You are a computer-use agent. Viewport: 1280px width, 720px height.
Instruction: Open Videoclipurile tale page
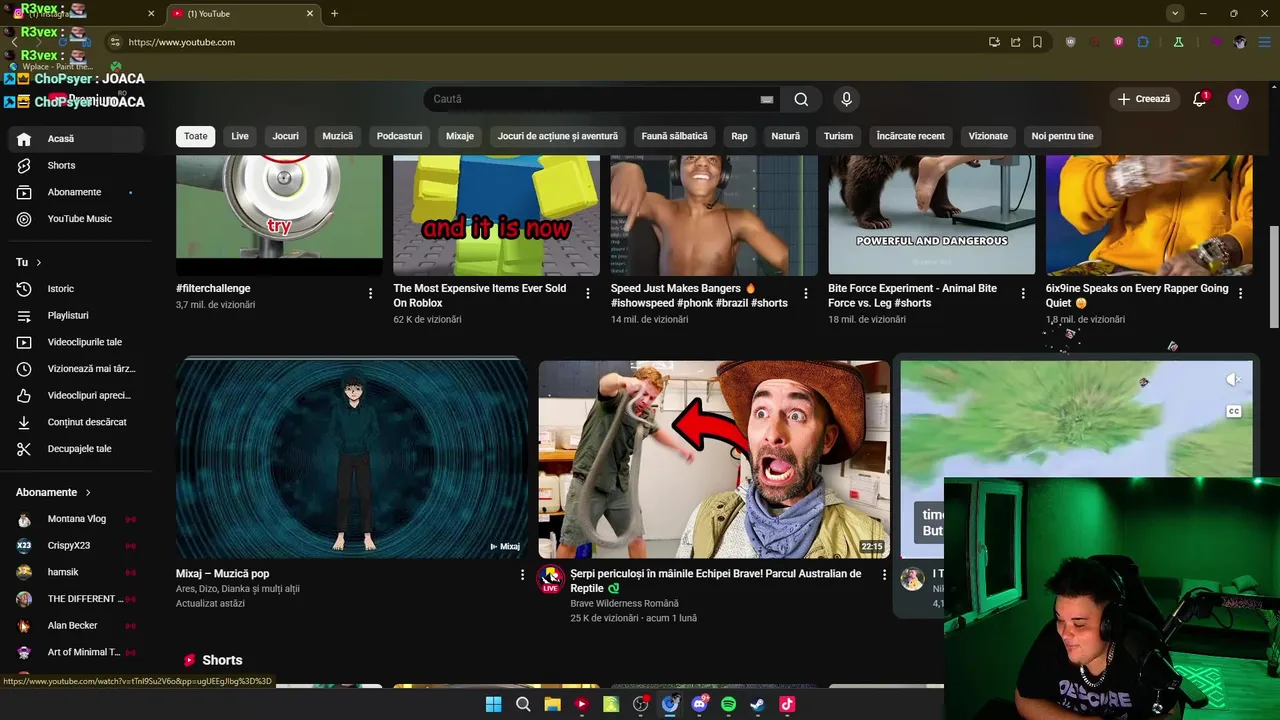[84, 342]
